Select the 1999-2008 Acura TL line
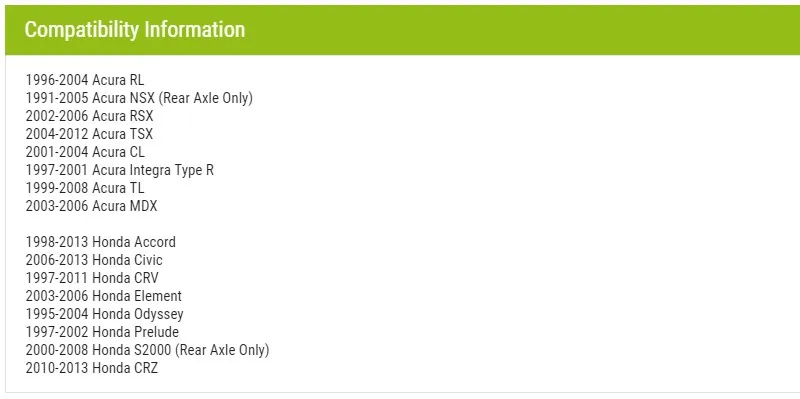Image resolution: width=800 pixels, height=399 pixels. pos(85,188)
